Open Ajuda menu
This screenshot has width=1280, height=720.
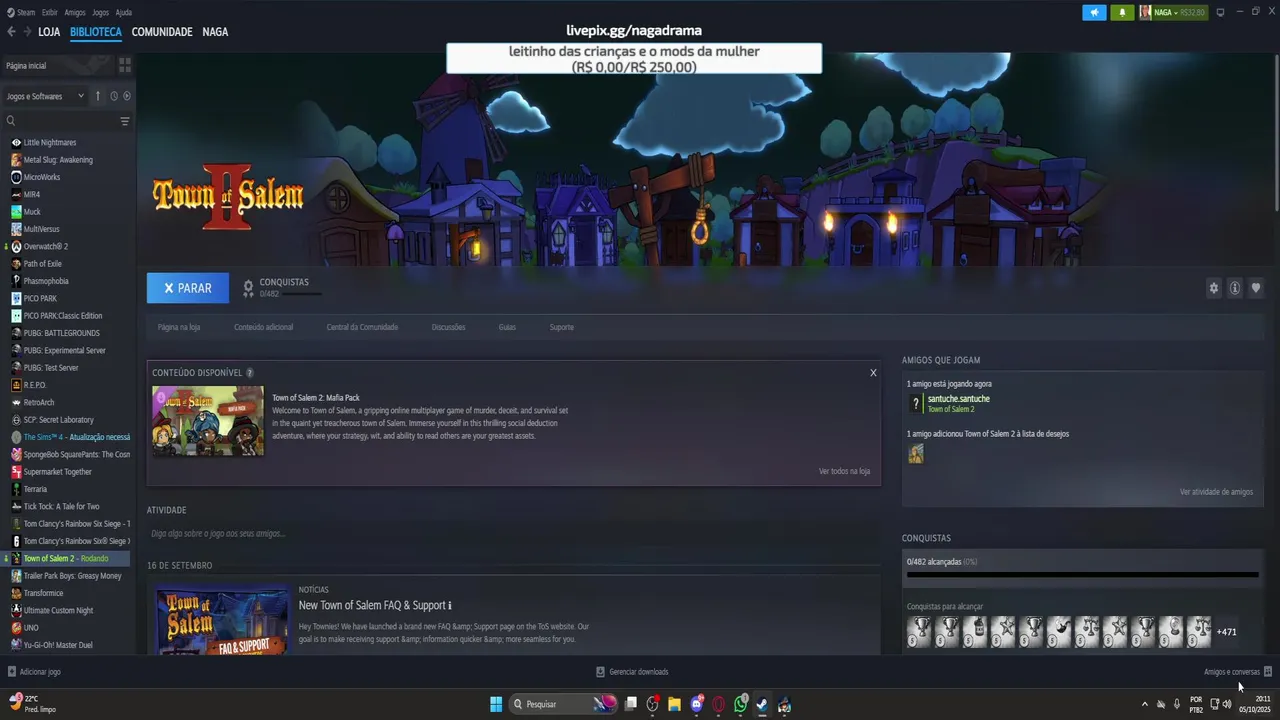tap(124, 12)
